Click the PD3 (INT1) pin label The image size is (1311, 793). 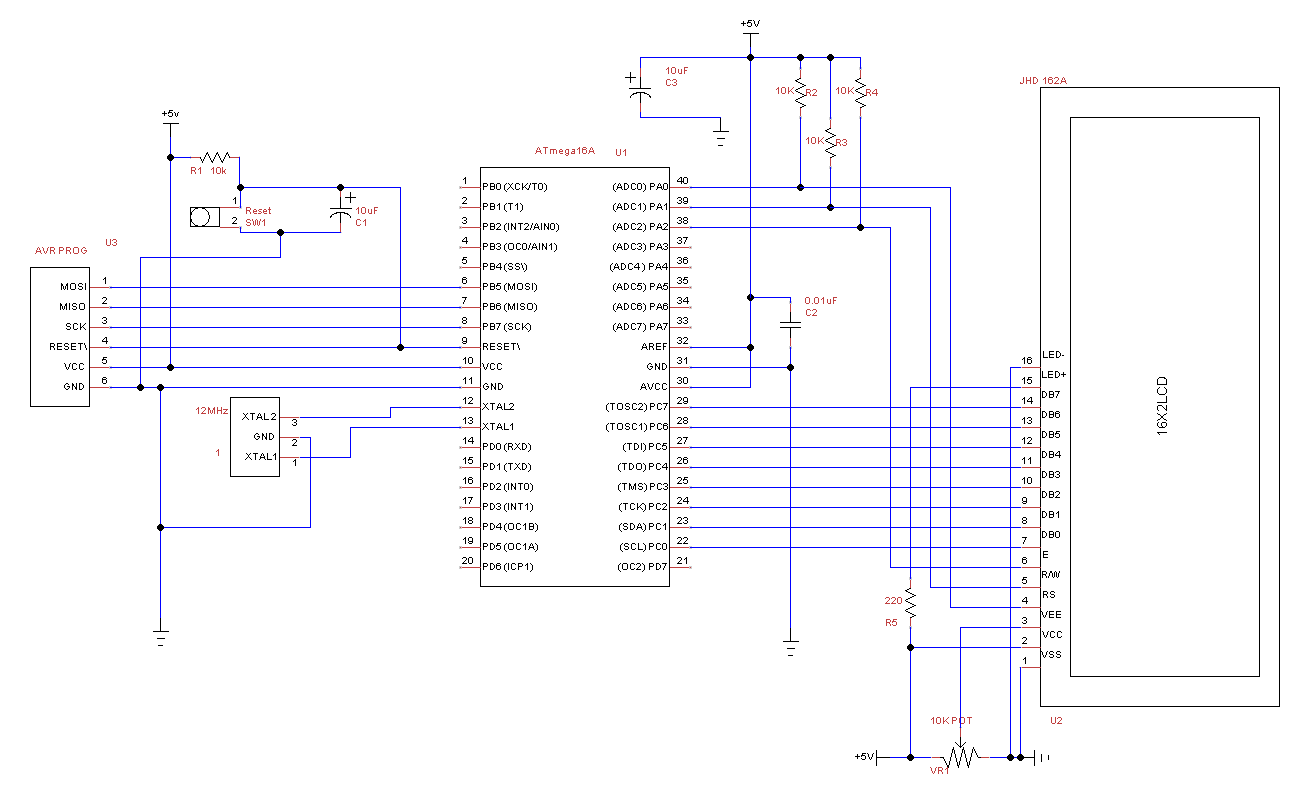point(508,507)
